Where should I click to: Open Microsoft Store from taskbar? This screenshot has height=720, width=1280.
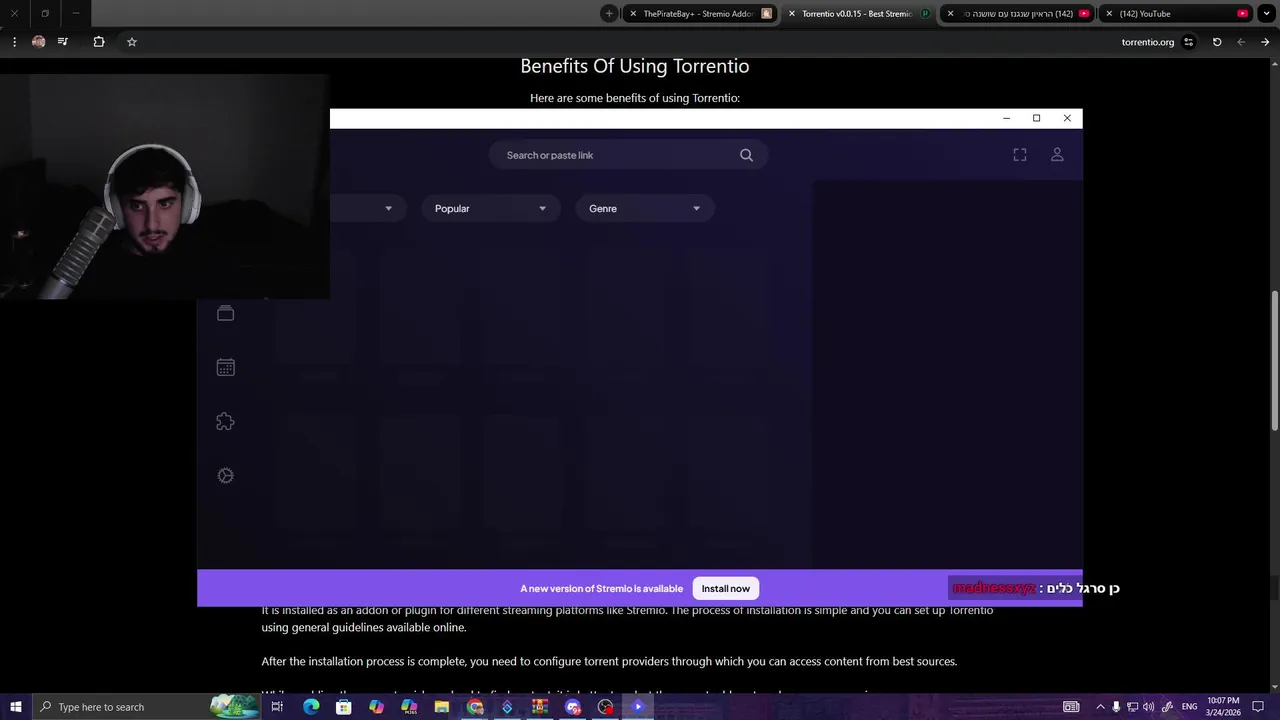click(344, 707)
